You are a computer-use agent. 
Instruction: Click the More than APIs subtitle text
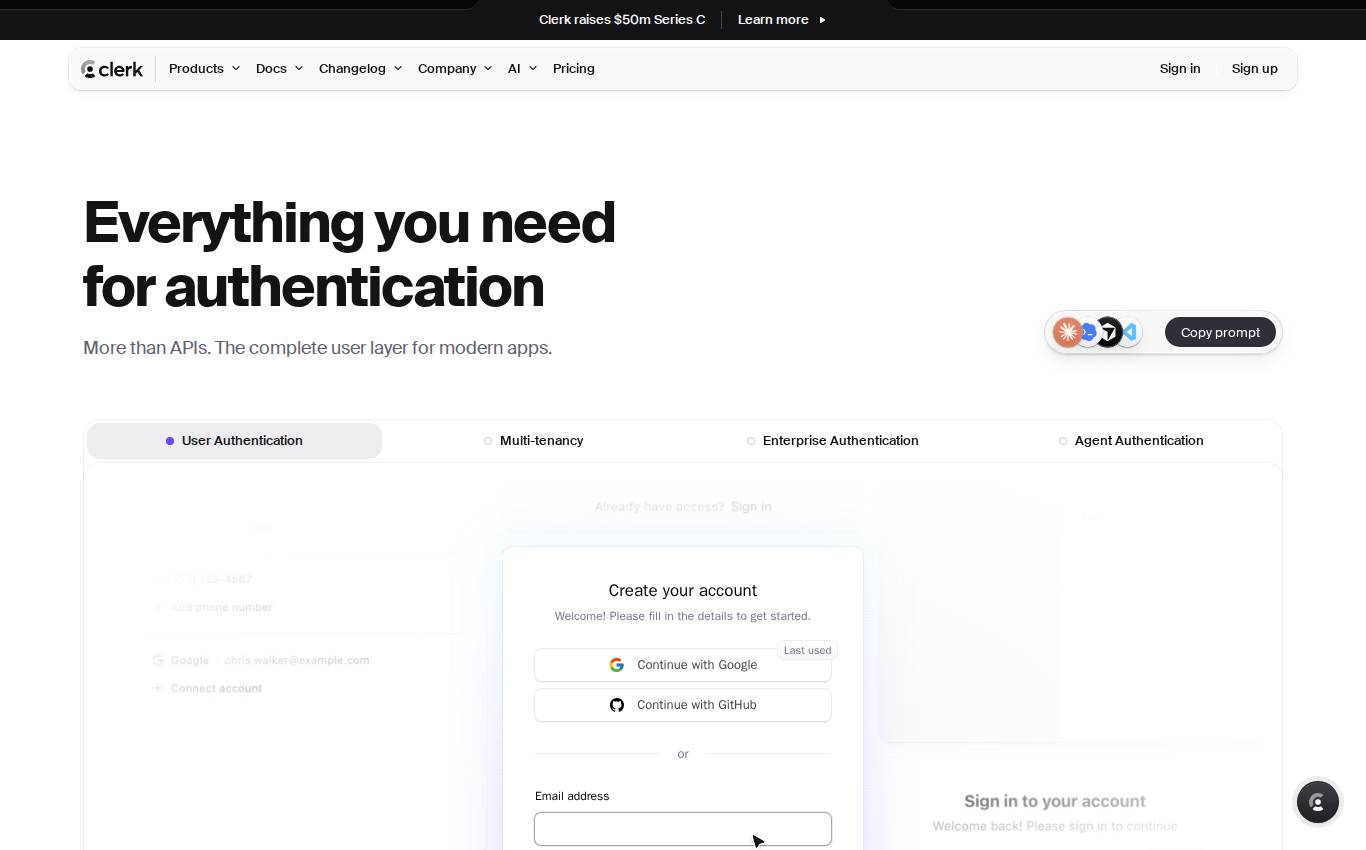tap(317, 348)
